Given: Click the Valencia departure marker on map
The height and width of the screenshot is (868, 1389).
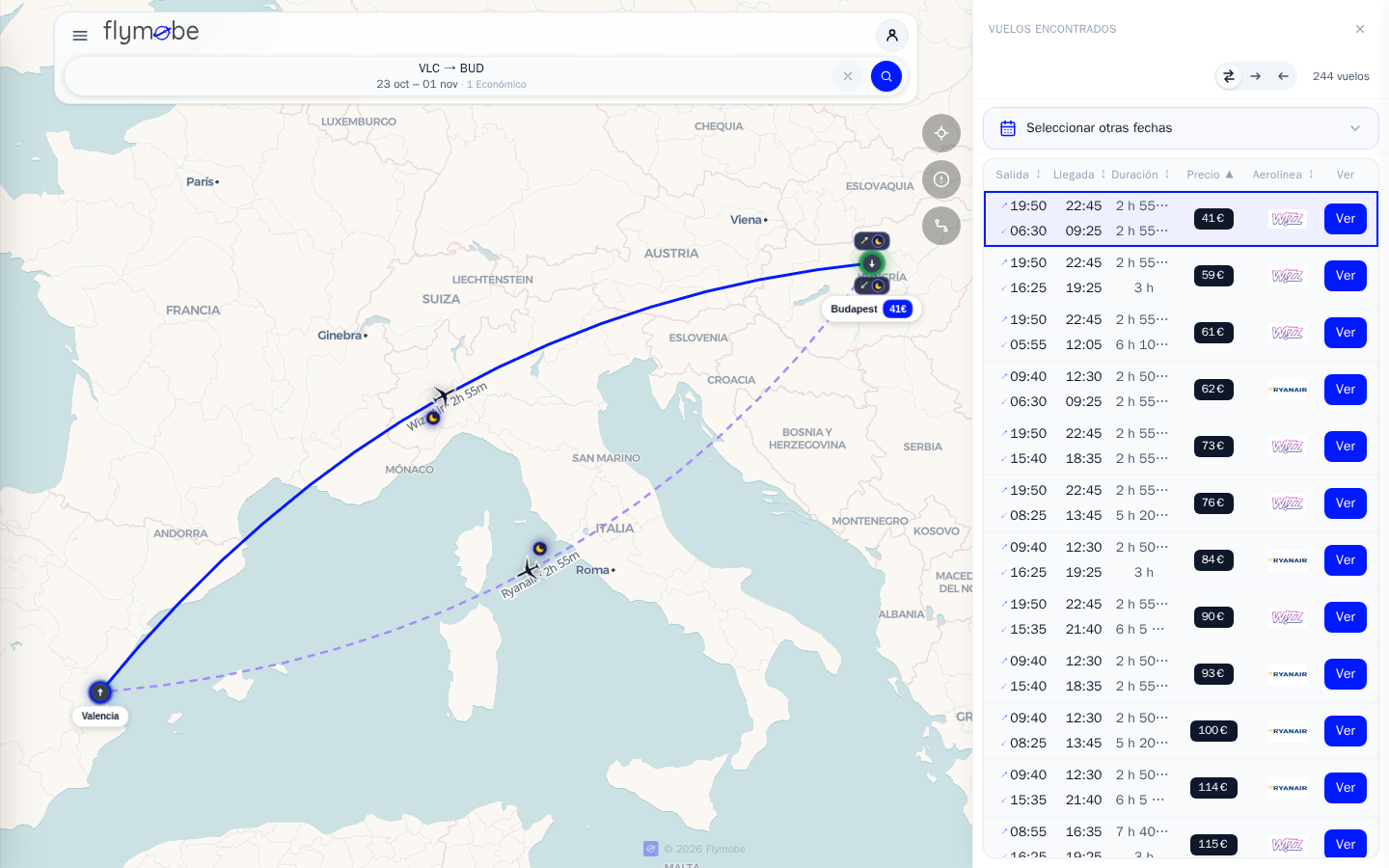Looking at the screenshot, I should point(100,692).
